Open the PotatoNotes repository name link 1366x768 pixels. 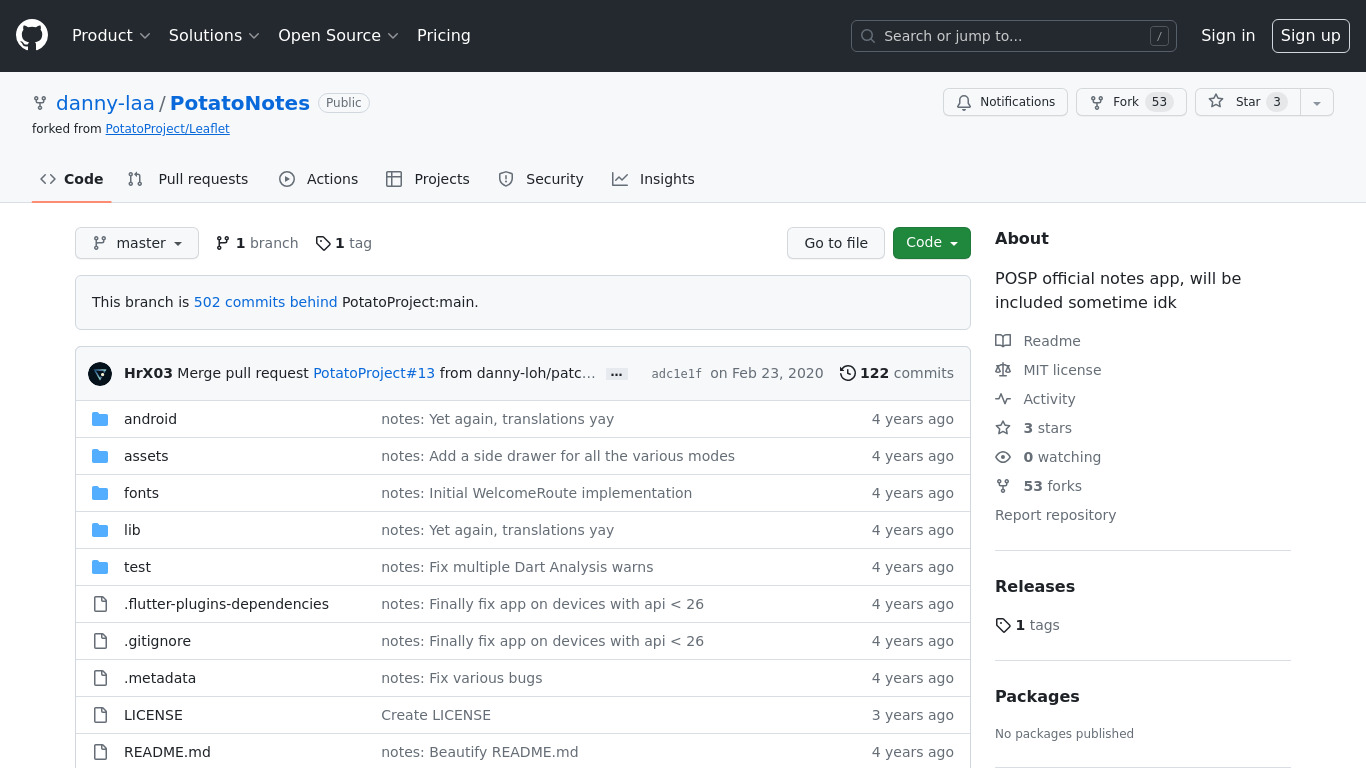tap(240, 103)
